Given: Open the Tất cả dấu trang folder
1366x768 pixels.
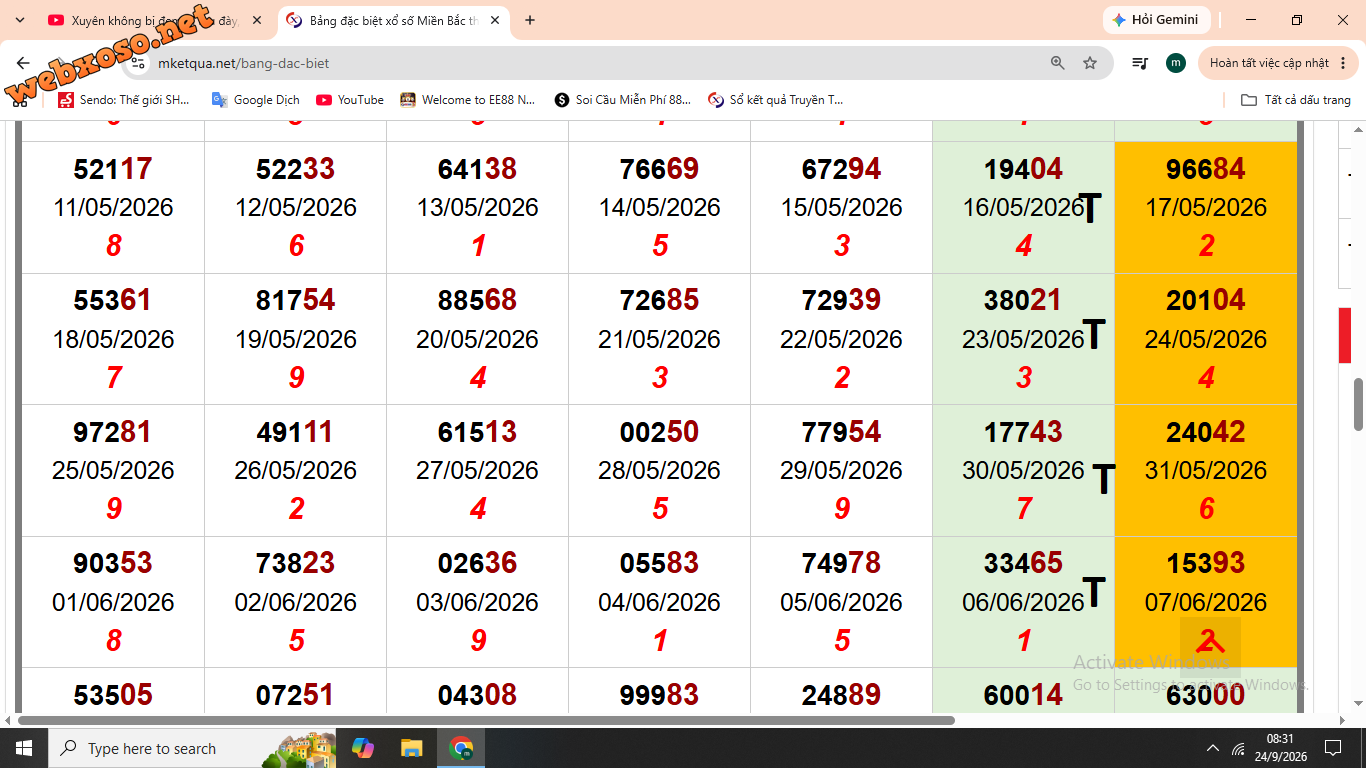Looking at the screenshot, I should [x=1296, y=100].
